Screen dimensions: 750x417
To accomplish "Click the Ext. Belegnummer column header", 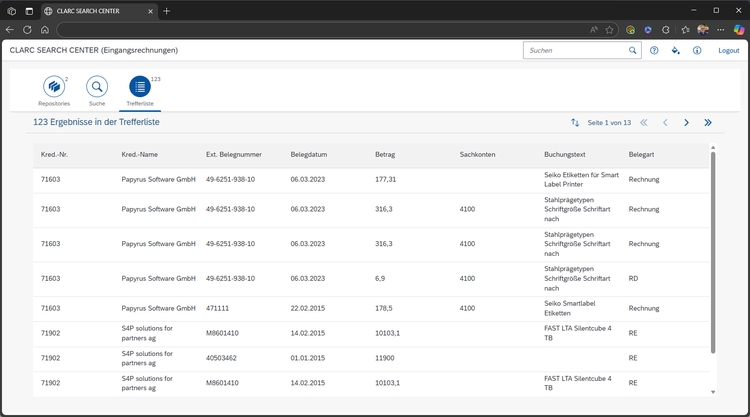I will click(233, 154).
